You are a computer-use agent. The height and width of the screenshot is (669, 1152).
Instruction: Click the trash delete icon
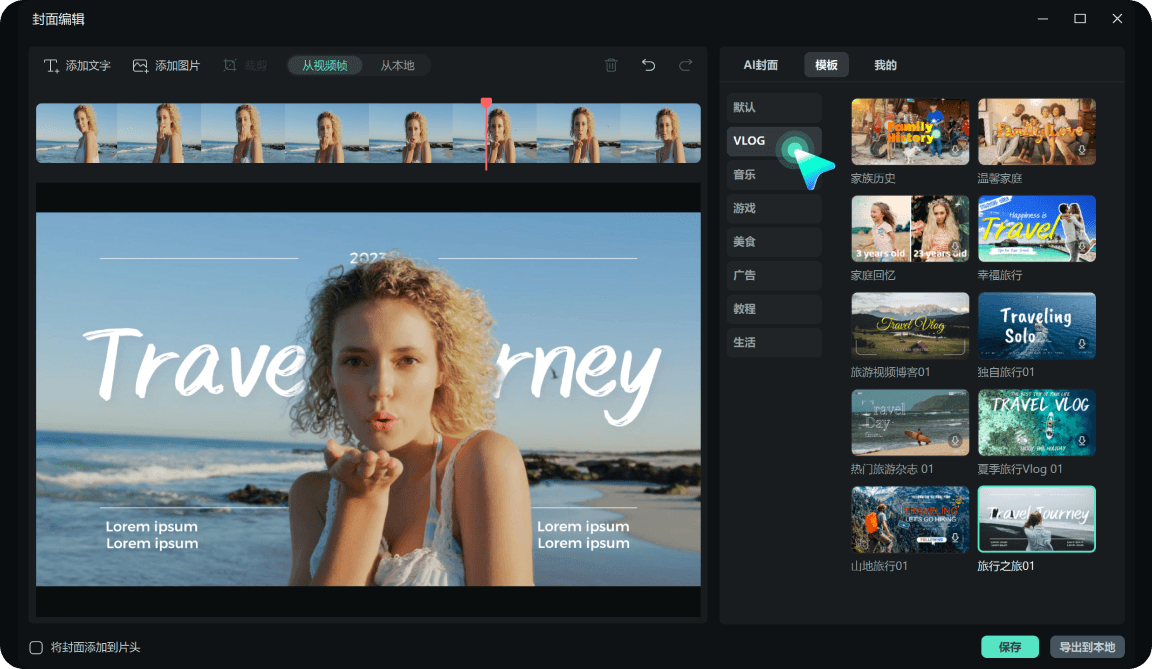point(611,65)
